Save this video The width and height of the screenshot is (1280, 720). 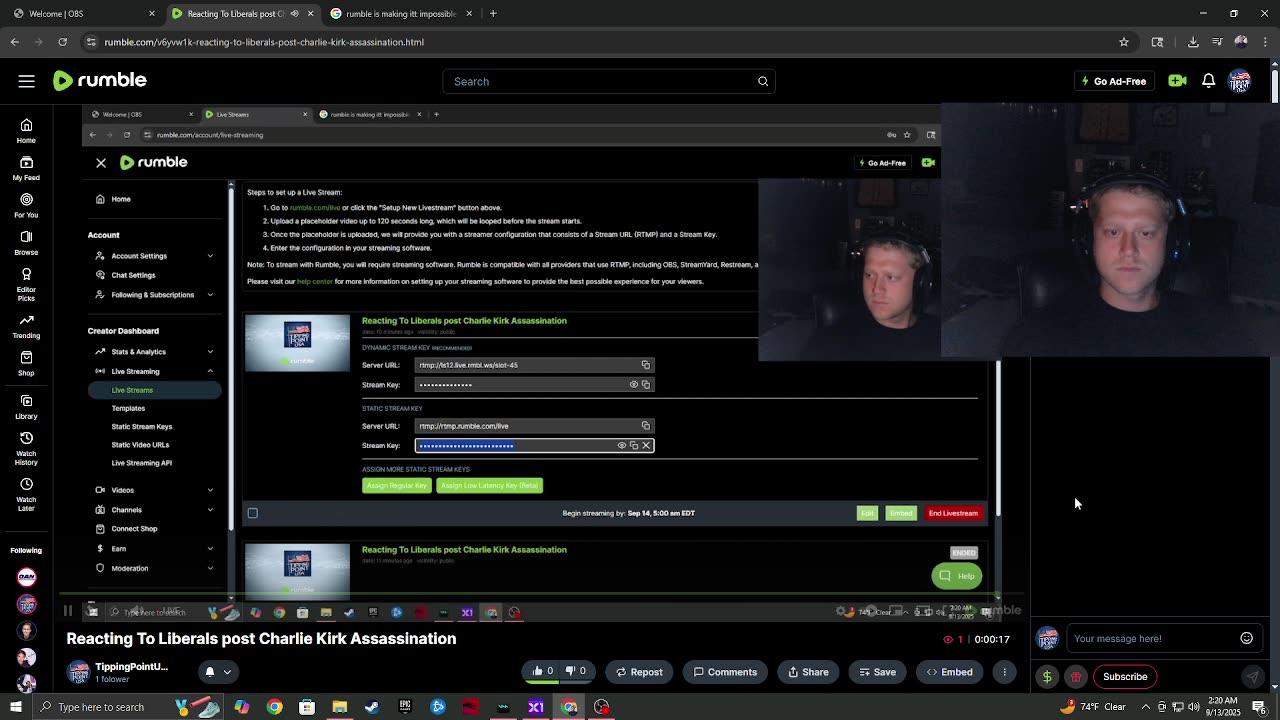pyautogui.click(x=877, y=672)
